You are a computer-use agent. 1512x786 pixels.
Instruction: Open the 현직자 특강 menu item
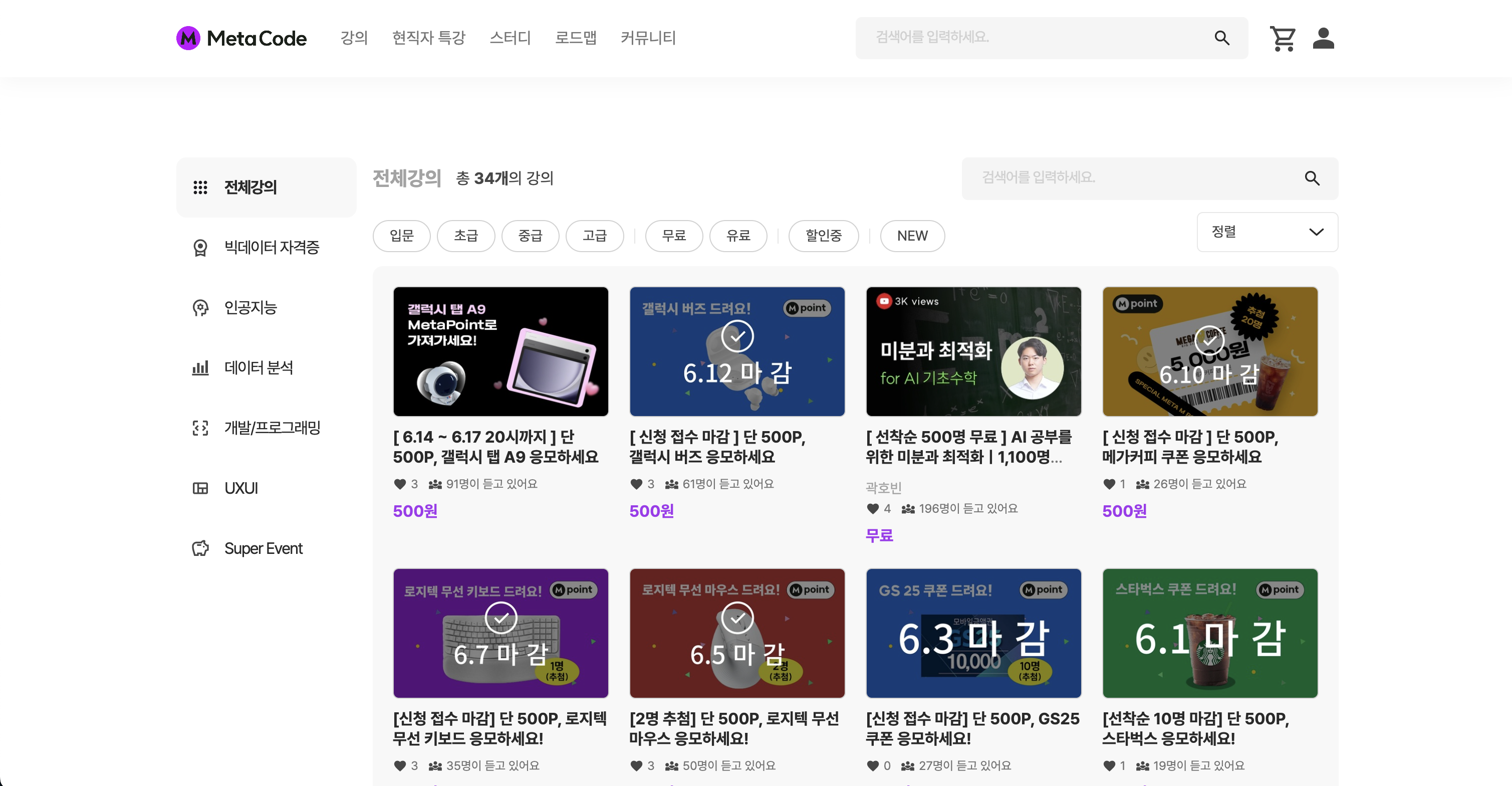point(428,38)
